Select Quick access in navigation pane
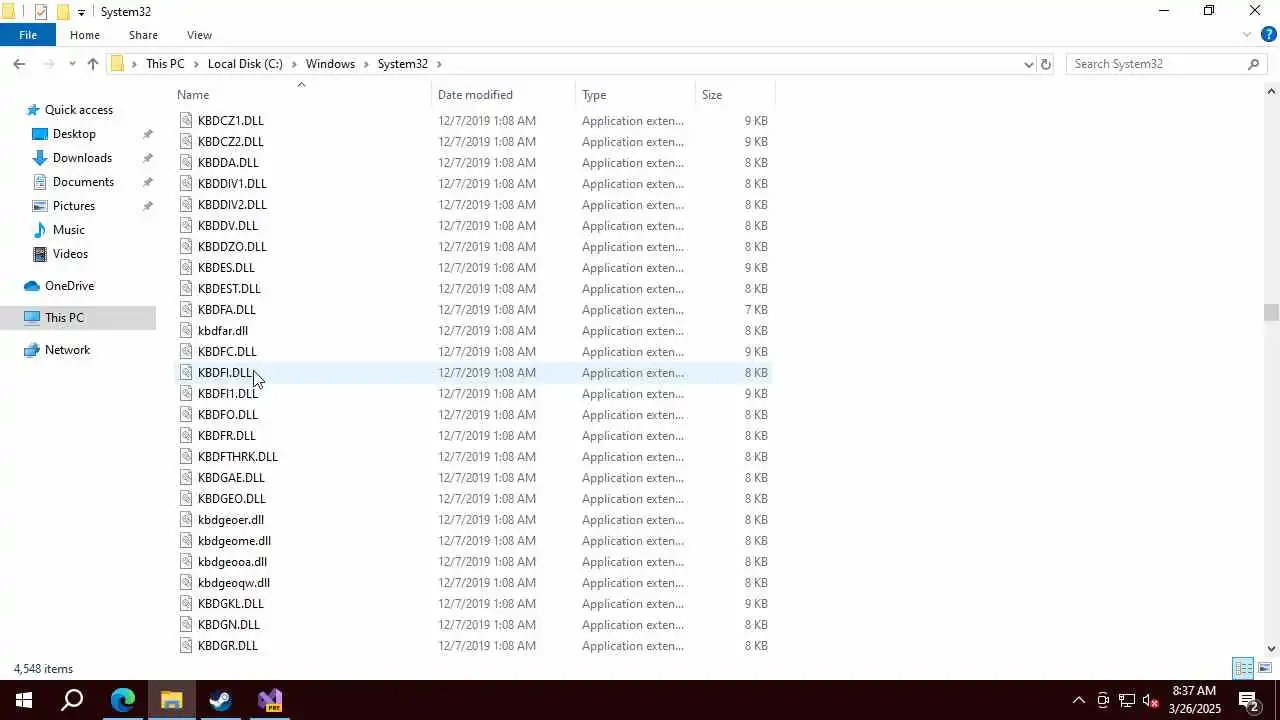 click(78, 110)
